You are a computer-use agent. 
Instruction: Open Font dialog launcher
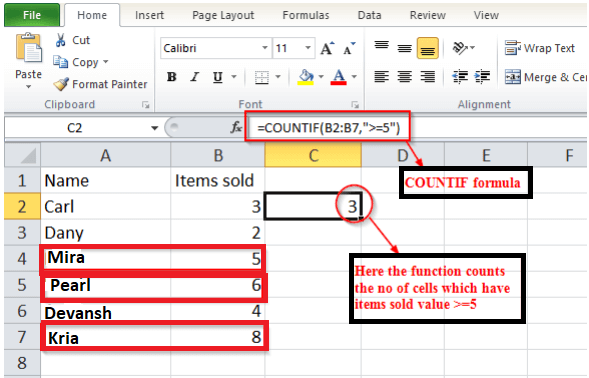pyautogui.click(x=355, y=105)
